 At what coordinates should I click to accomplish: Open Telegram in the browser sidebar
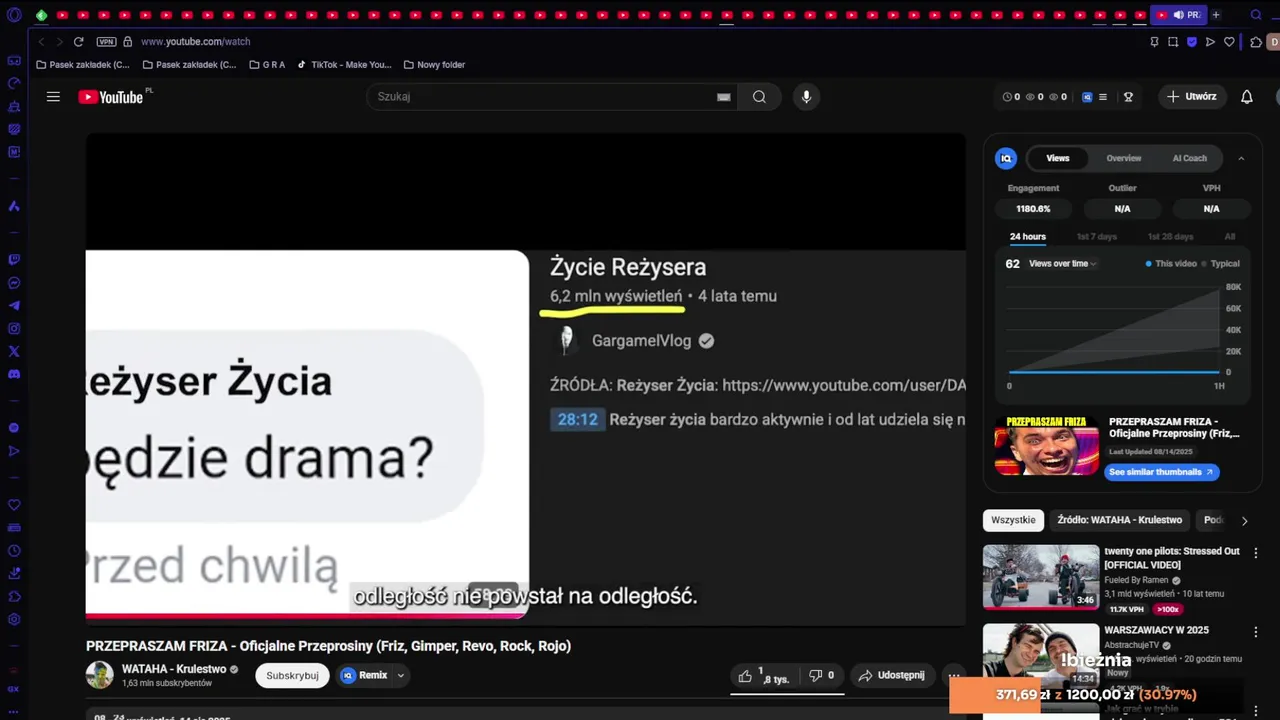(x=14, y=305)
